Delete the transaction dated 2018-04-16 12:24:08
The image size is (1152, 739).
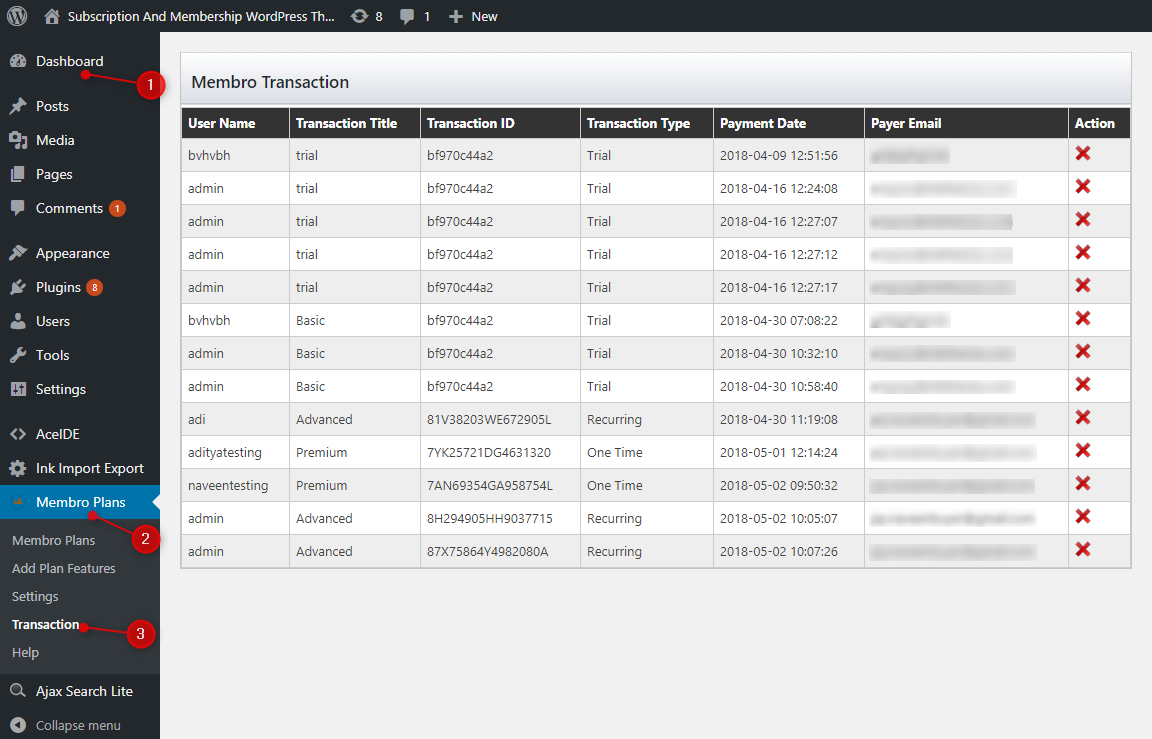1083,187
